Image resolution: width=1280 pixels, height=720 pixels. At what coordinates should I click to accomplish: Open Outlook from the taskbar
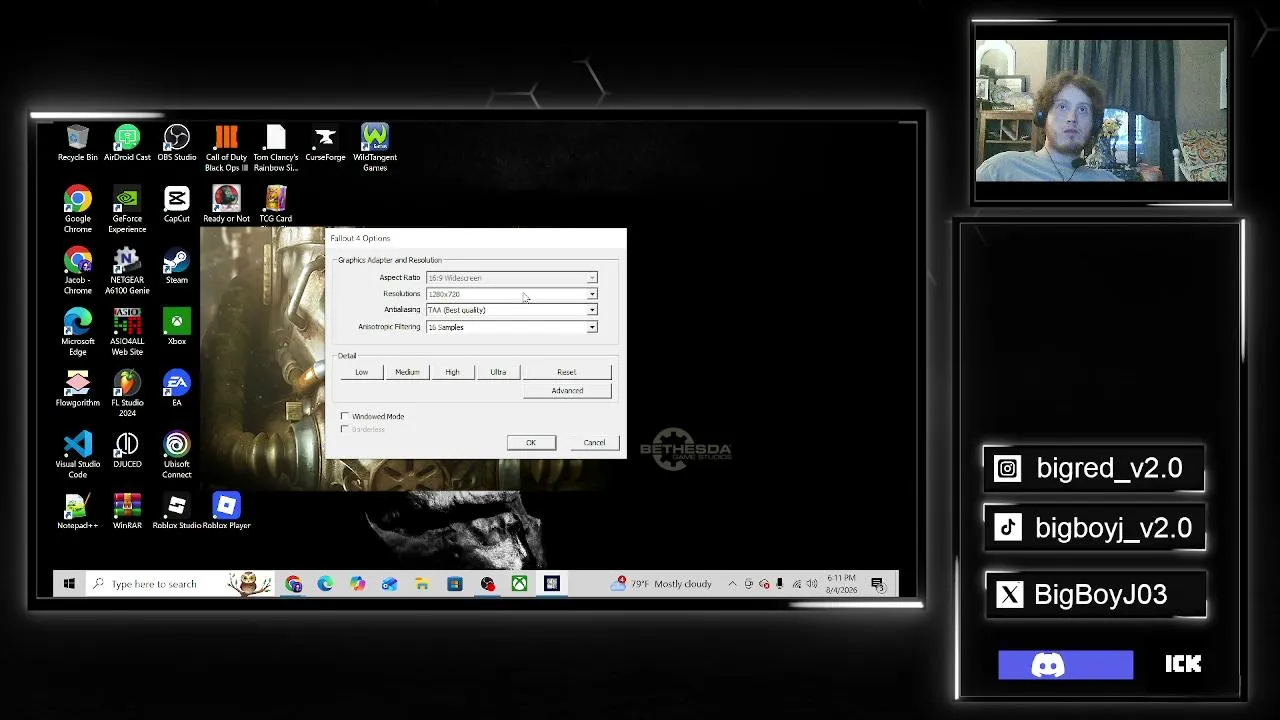[389, 584]
